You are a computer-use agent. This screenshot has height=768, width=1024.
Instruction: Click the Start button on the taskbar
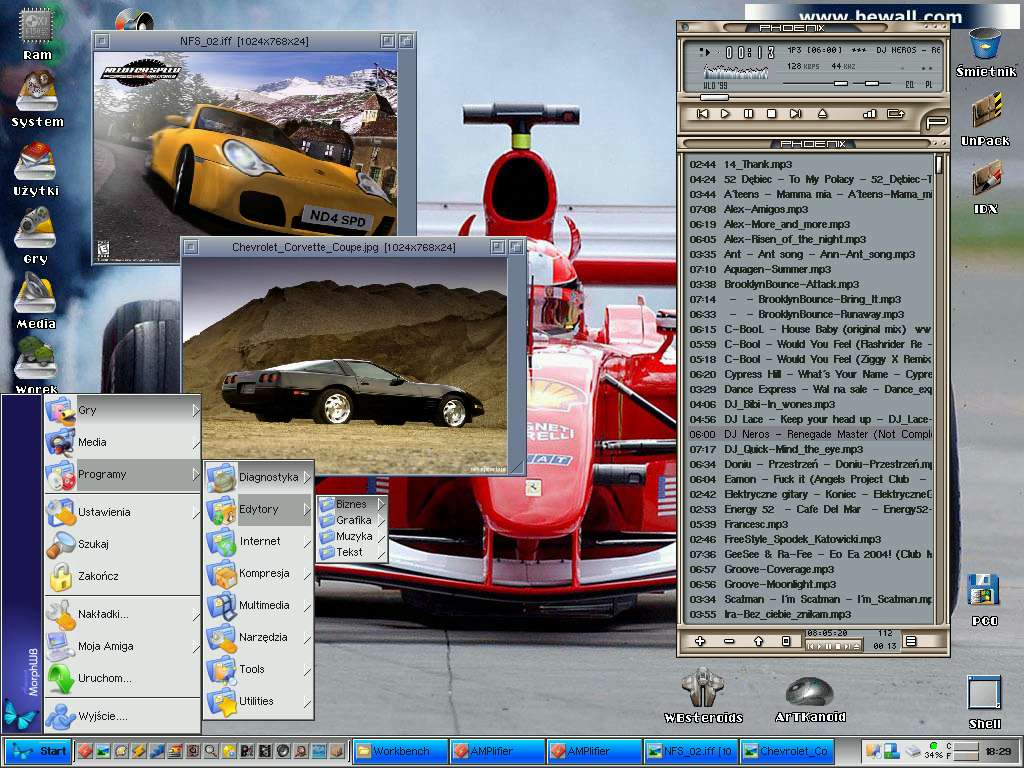tap(37, 751)
